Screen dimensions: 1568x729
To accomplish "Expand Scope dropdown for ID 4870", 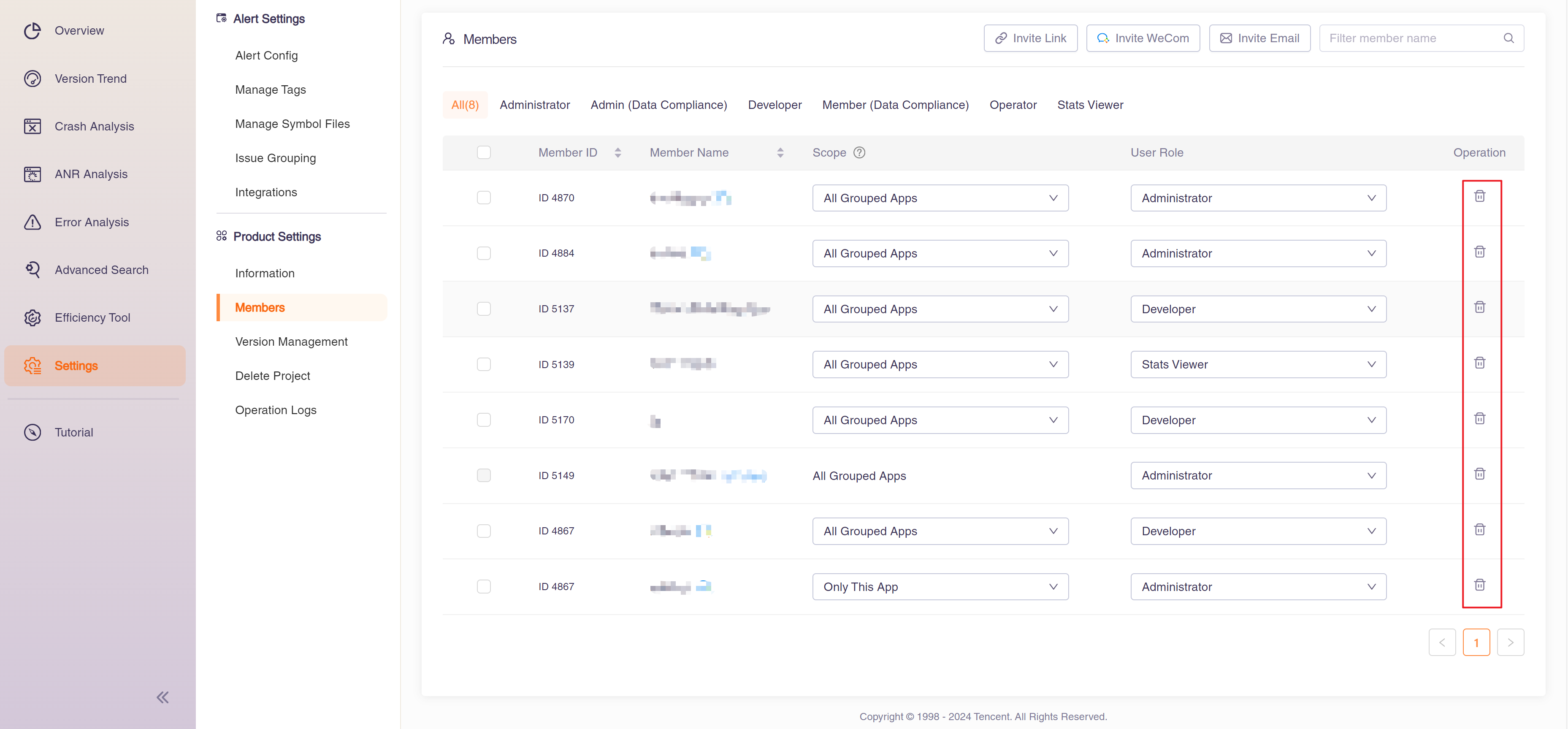I will tap(940, 198).
